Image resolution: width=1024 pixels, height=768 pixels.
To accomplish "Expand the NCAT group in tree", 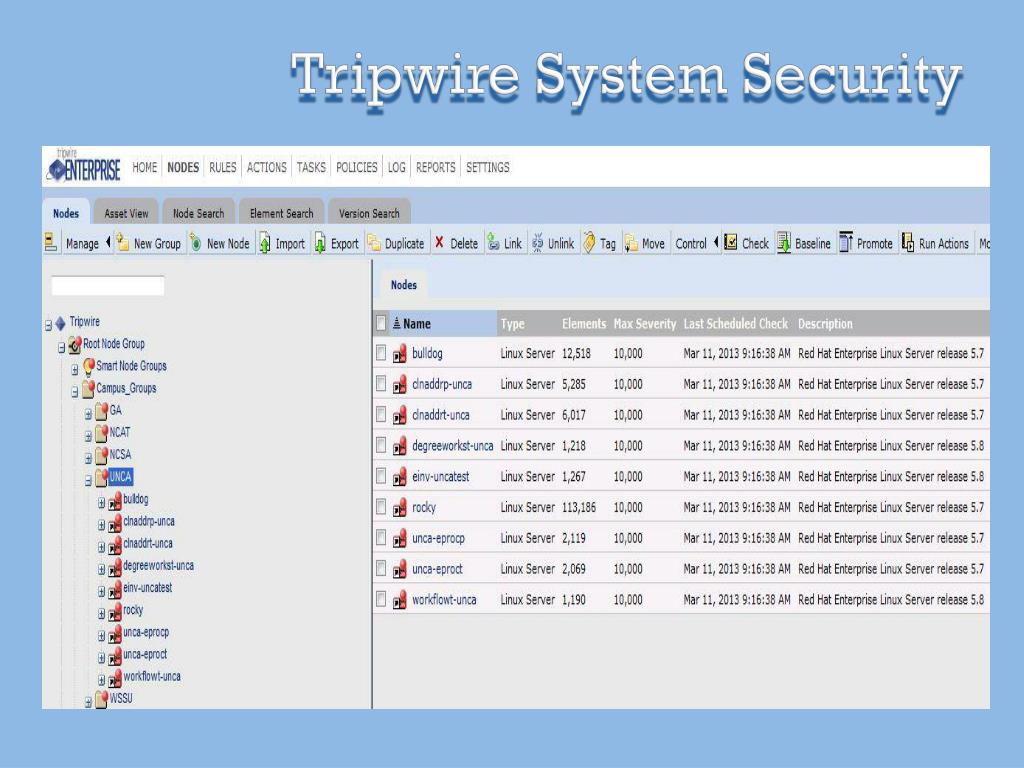I will 88,436.
